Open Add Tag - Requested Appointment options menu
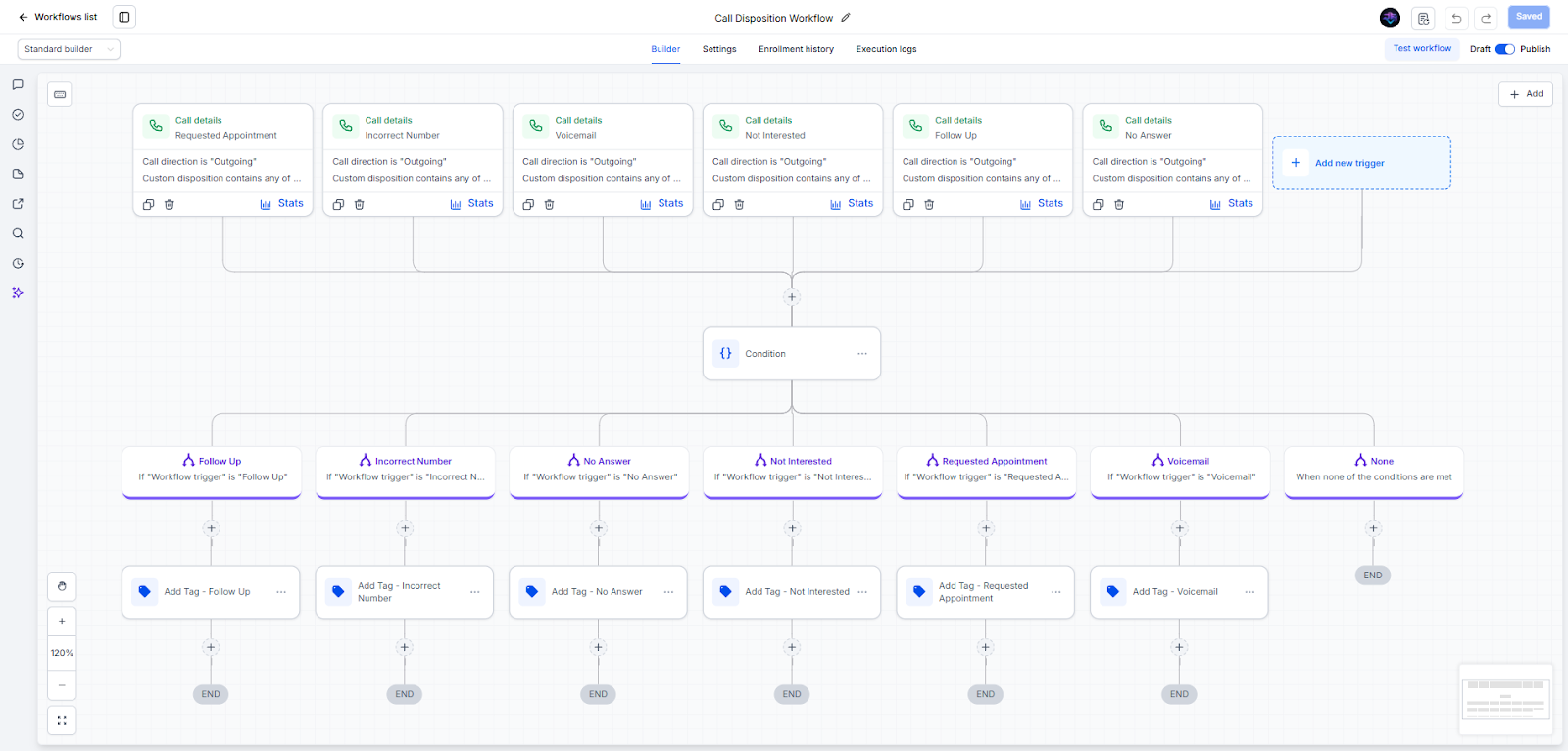The width and height of the screenshot is (1568, 751). pyautogui.click(x=1056, y=592)
